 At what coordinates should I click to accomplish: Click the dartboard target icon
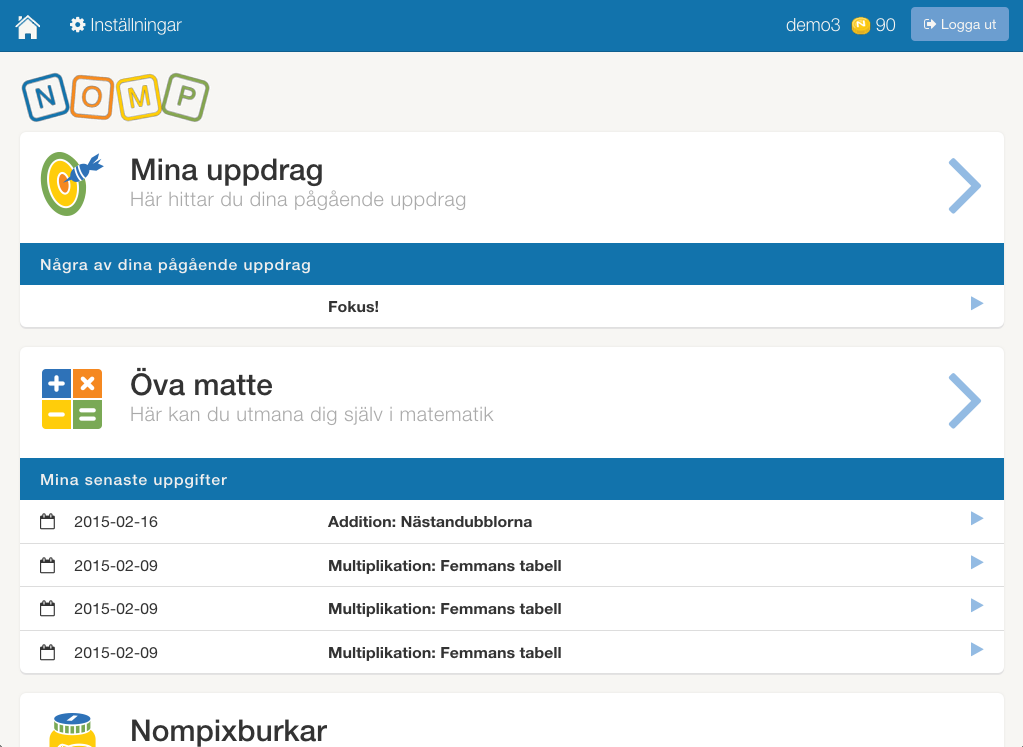pyautogui.click(x=71, y=184)
